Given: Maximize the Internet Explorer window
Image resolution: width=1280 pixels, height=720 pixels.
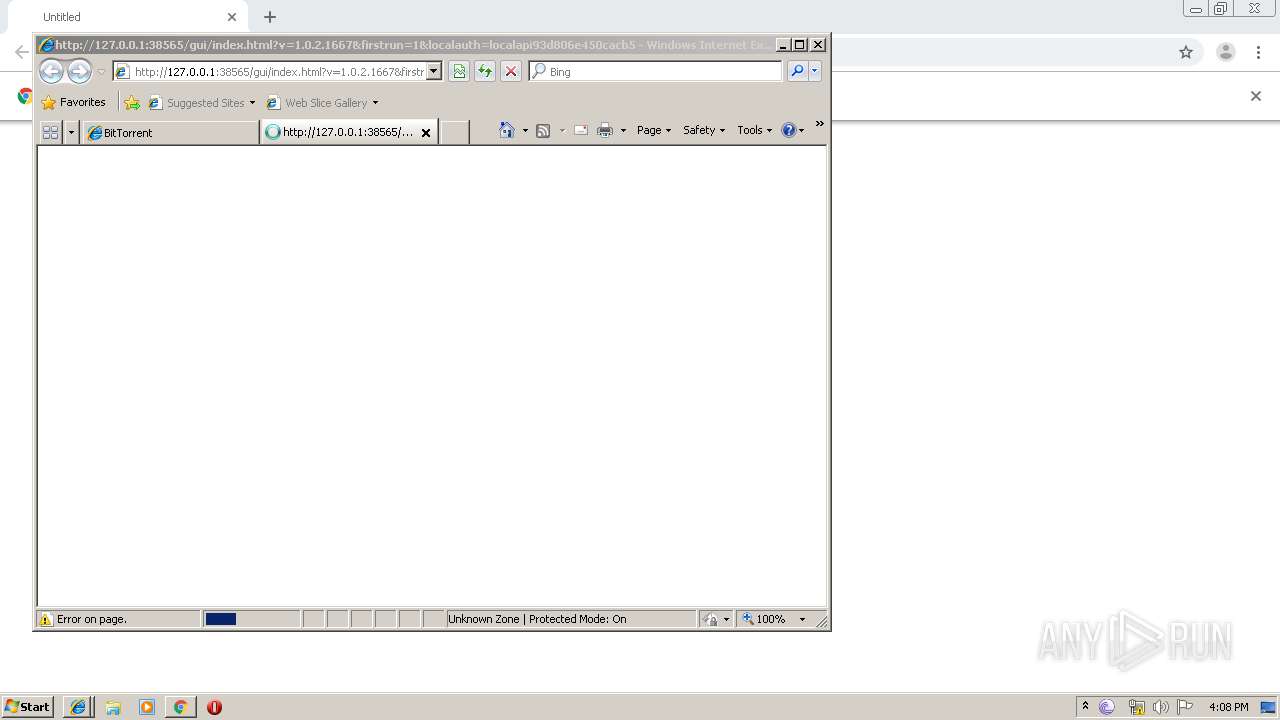Looking at the screenshot, I should tap(800, 45).
